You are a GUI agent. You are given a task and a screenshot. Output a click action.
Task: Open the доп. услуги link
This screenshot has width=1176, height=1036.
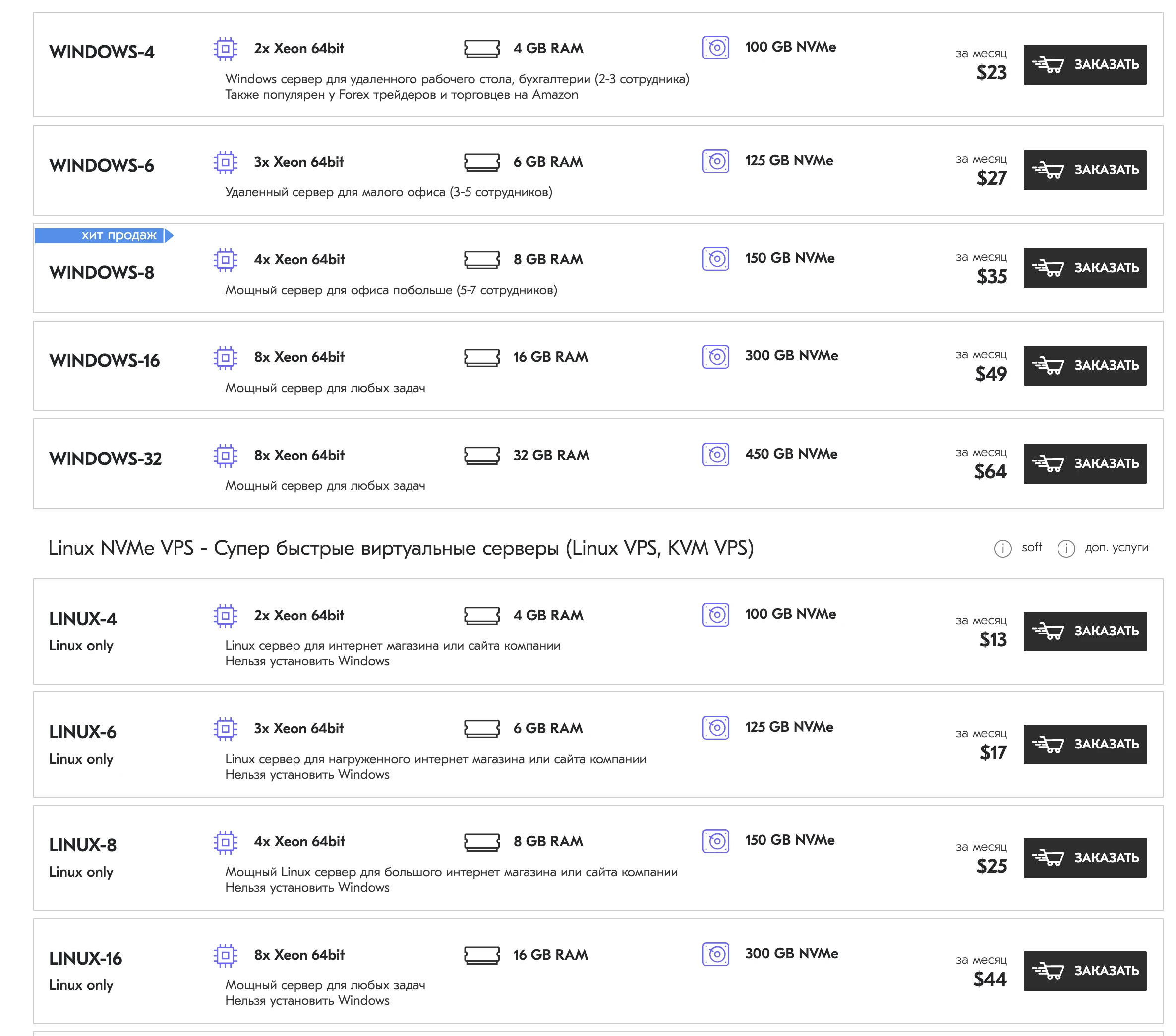pyautogui.click(x=1116, y=548)
